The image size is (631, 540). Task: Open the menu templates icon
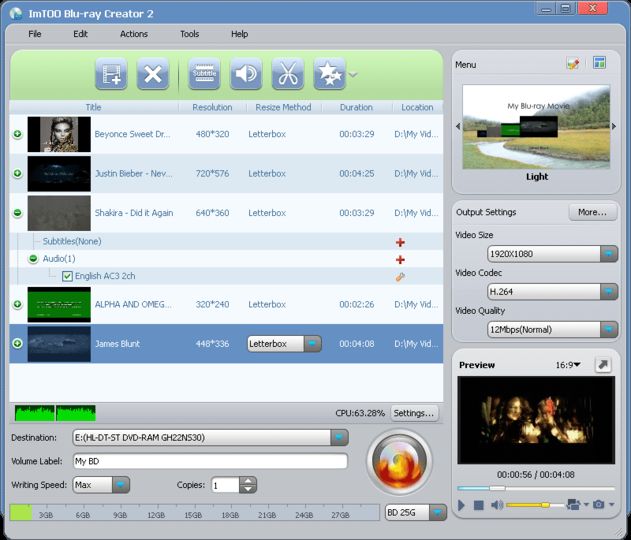point(599,63)
